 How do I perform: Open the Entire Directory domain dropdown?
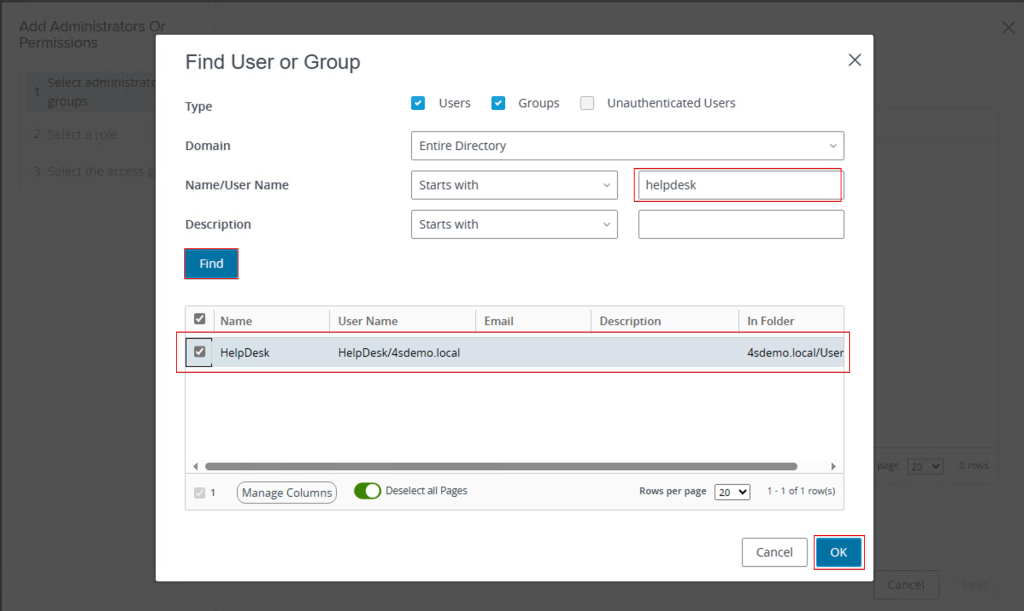[627, 146]
